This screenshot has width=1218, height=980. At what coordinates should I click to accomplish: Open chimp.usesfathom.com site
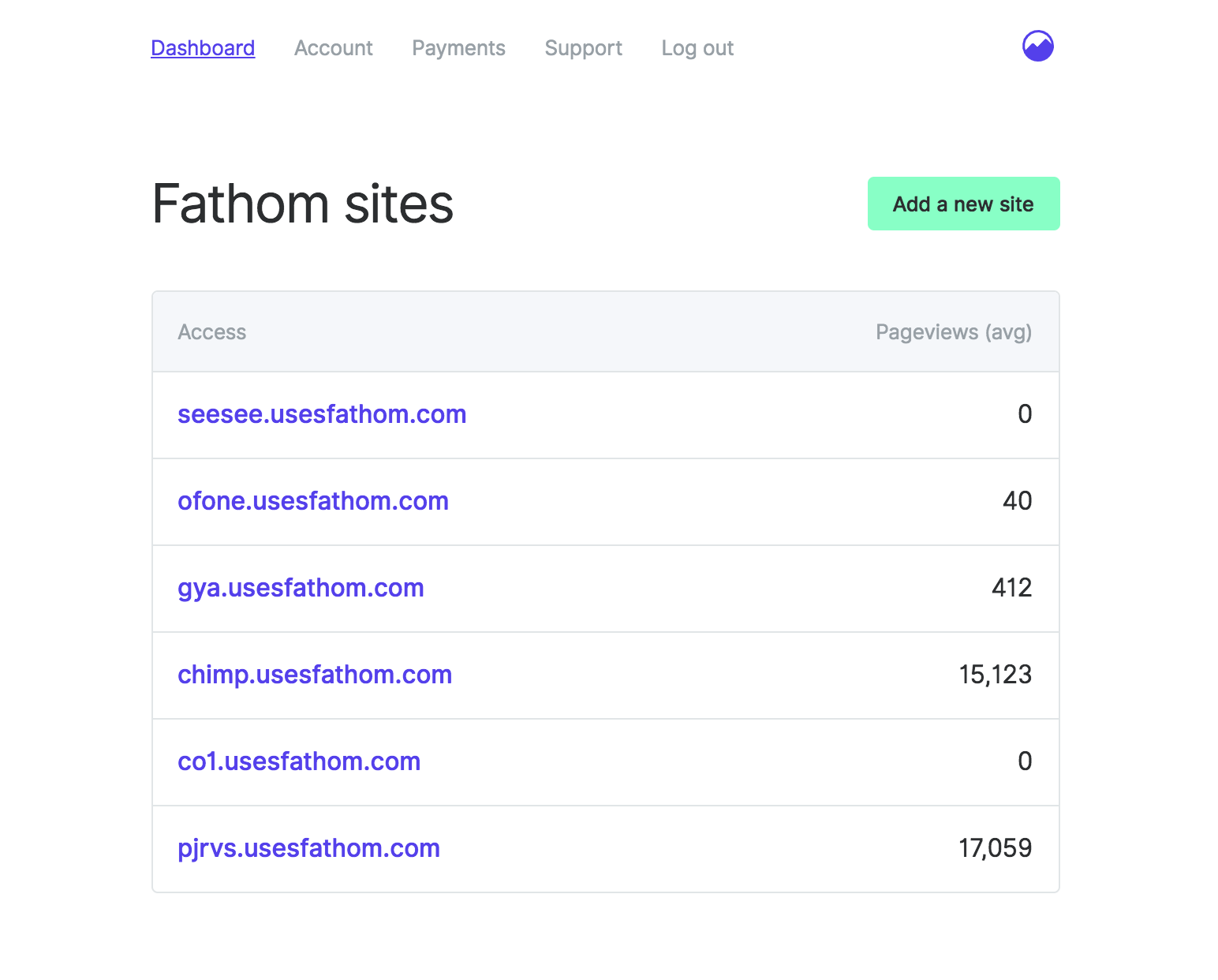coord(315,675)
